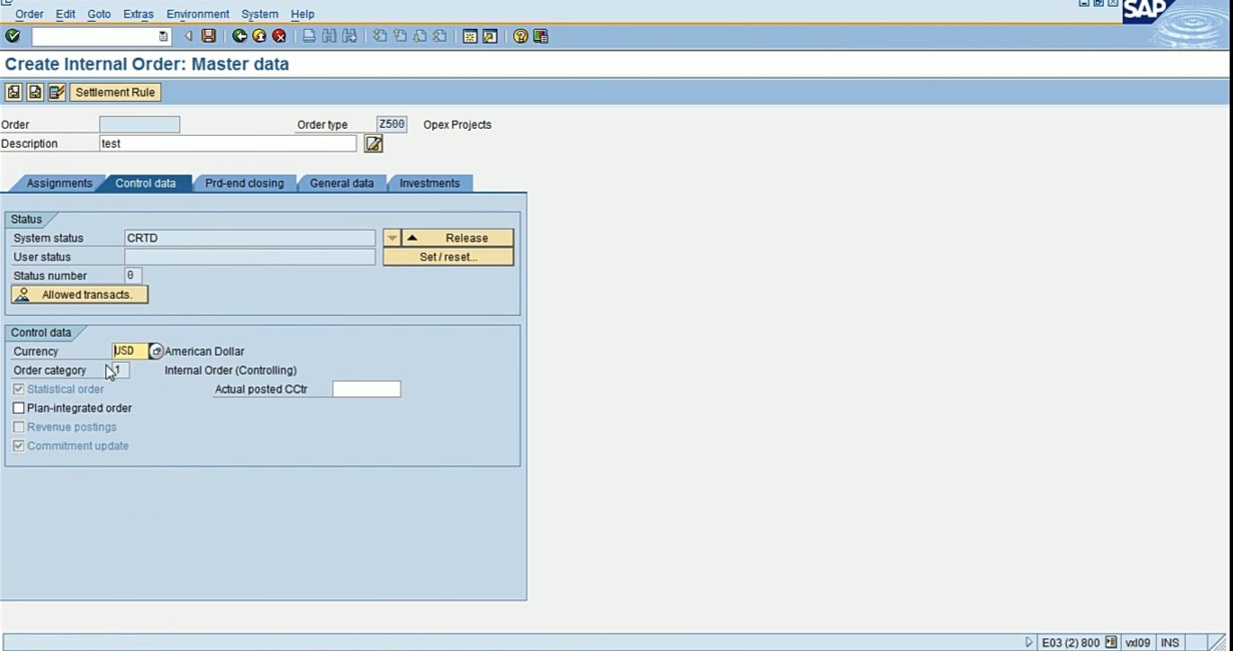The image size is (1233, 651).
Task: Switch to the Assignments tab
Action: 59,183
